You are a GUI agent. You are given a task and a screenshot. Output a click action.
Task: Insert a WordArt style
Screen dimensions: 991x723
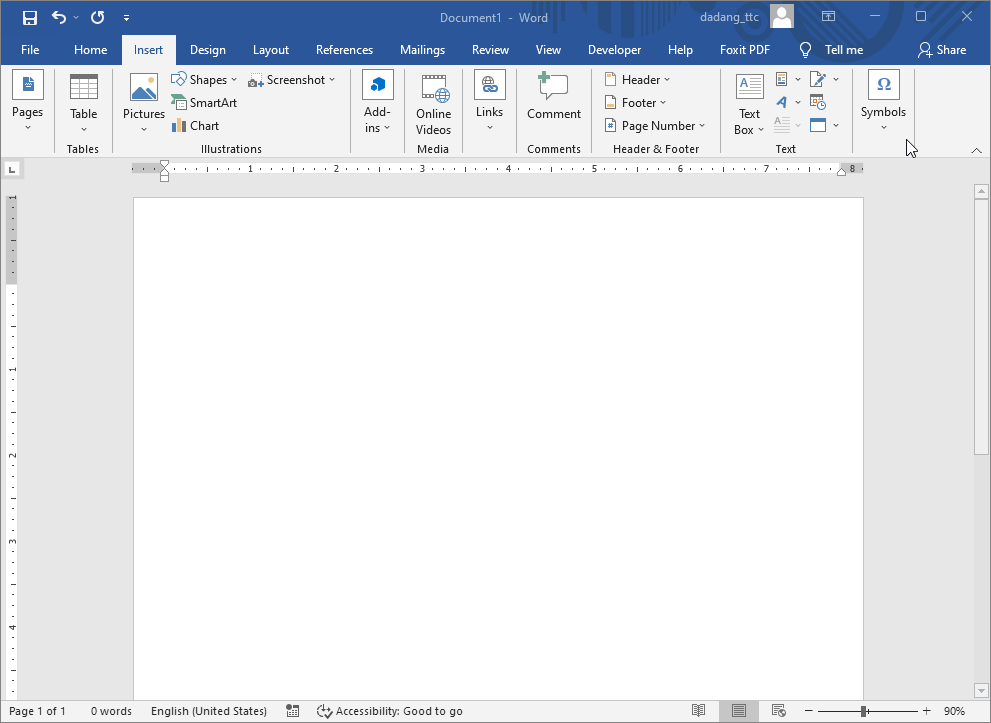tap(783, 102)
